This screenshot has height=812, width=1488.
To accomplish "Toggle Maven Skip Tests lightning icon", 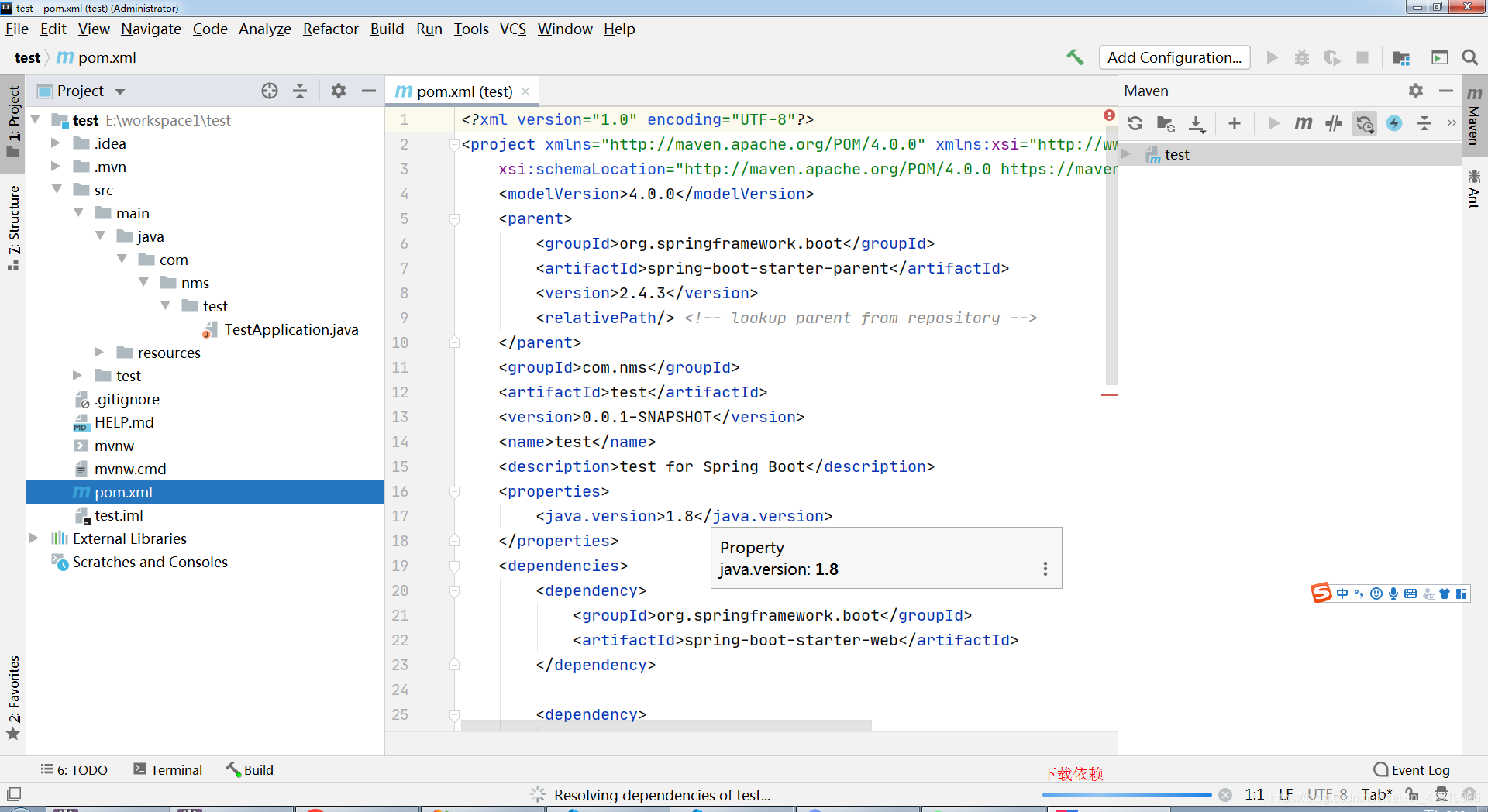I will click(1394, 123).
